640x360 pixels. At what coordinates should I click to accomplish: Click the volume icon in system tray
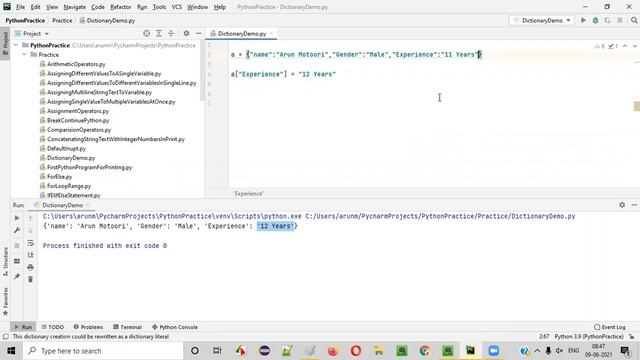[559, 351]
